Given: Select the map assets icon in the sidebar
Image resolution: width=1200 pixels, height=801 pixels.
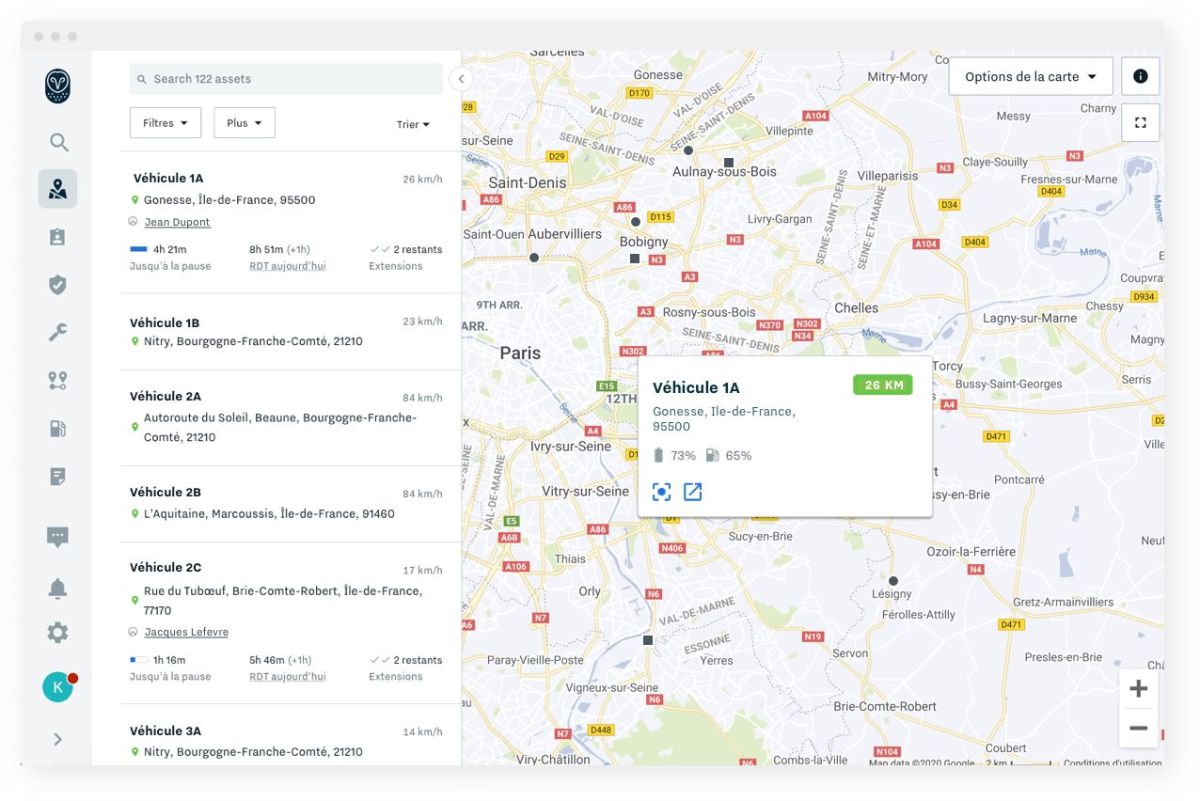Looking at the screenshot, I should tap(58, 189).
